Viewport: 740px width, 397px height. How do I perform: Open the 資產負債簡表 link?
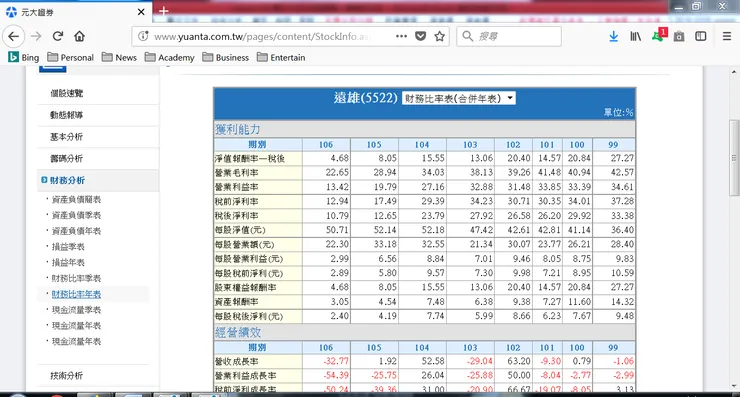coord(76,199)
